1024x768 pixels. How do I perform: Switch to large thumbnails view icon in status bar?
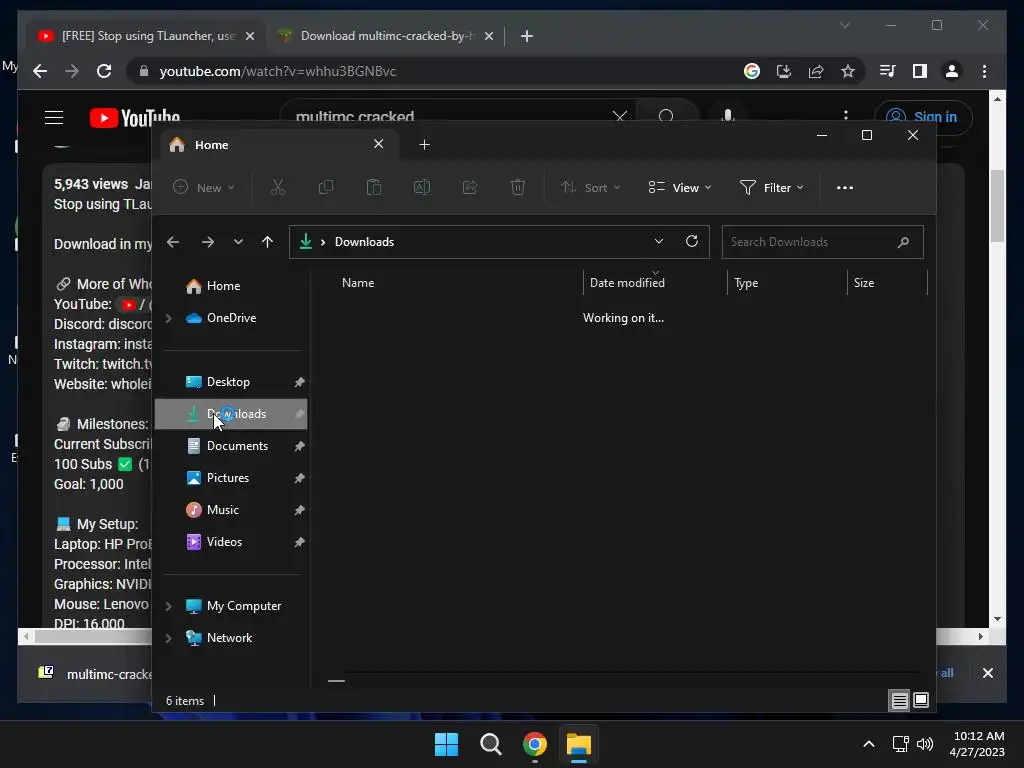point(921,701)
